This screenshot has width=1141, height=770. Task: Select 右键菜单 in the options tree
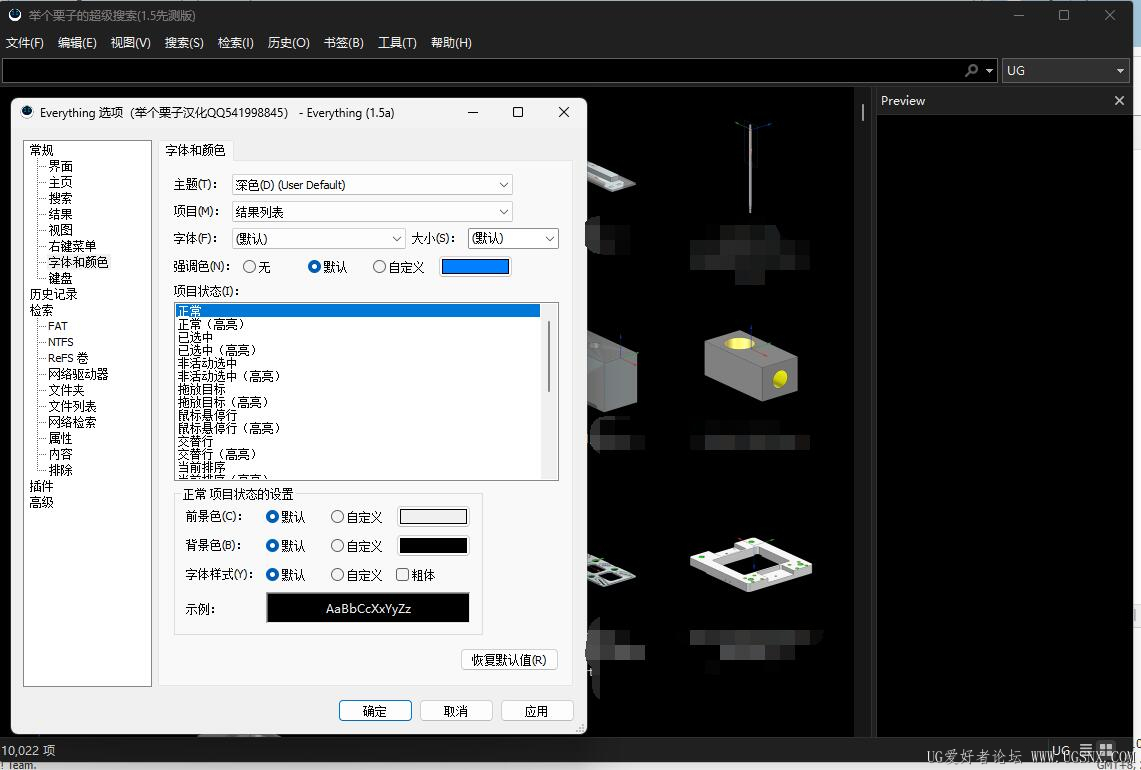pos(72,246)
